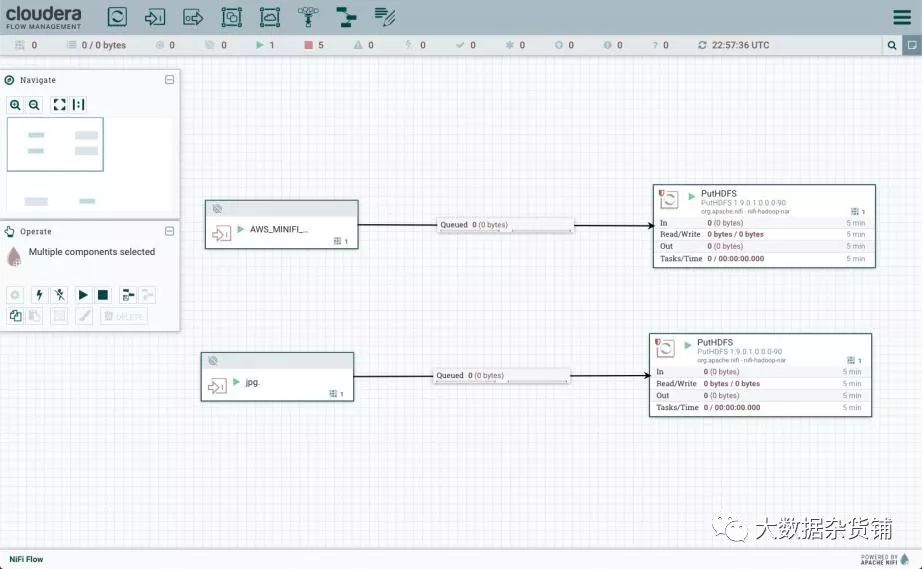922x569 pixels.
Task: Click the actual size zoom icon
Action: coord(78,105)
